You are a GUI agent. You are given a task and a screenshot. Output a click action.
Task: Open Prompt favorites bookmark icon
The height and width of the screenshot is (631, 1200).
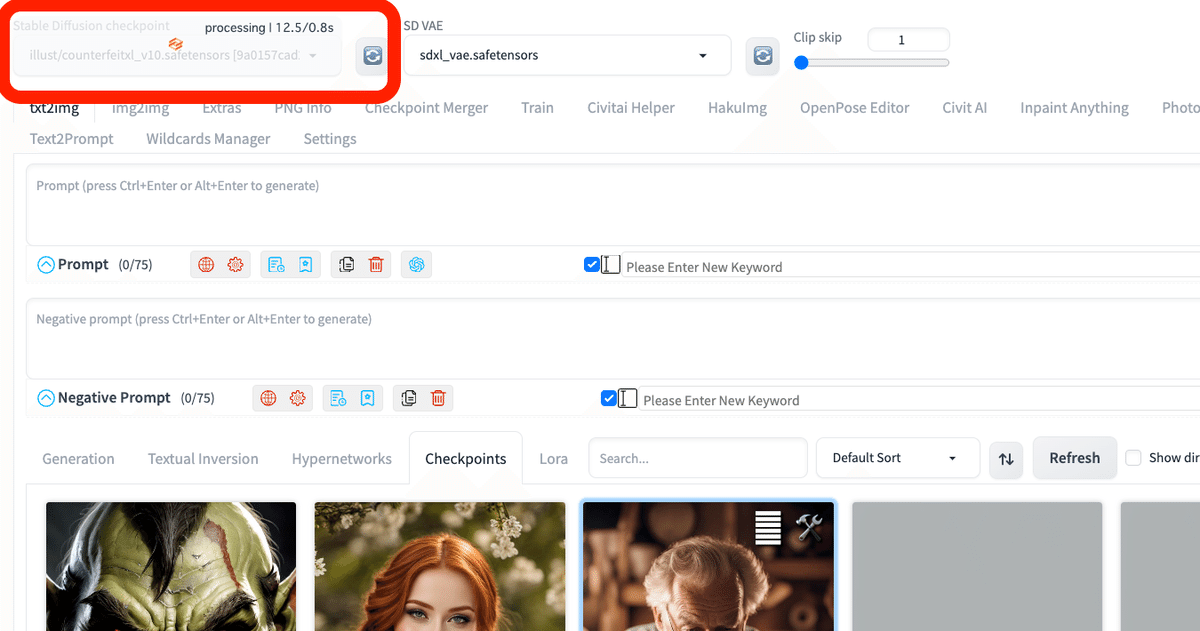tap(305, 265)
